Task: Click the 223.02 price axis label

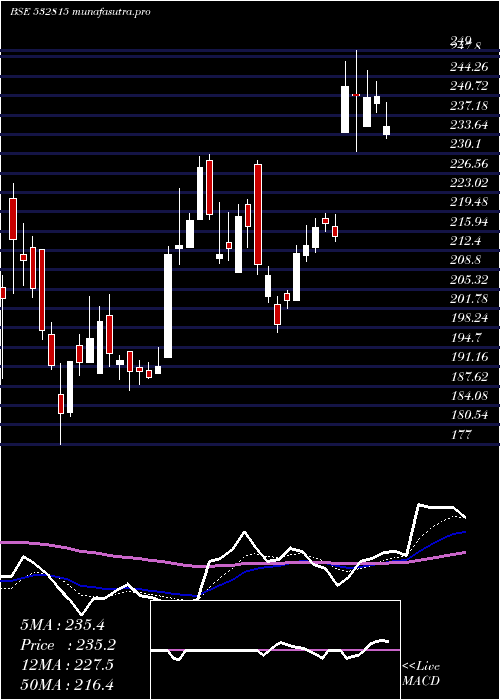Action: [x=470, y=183]
